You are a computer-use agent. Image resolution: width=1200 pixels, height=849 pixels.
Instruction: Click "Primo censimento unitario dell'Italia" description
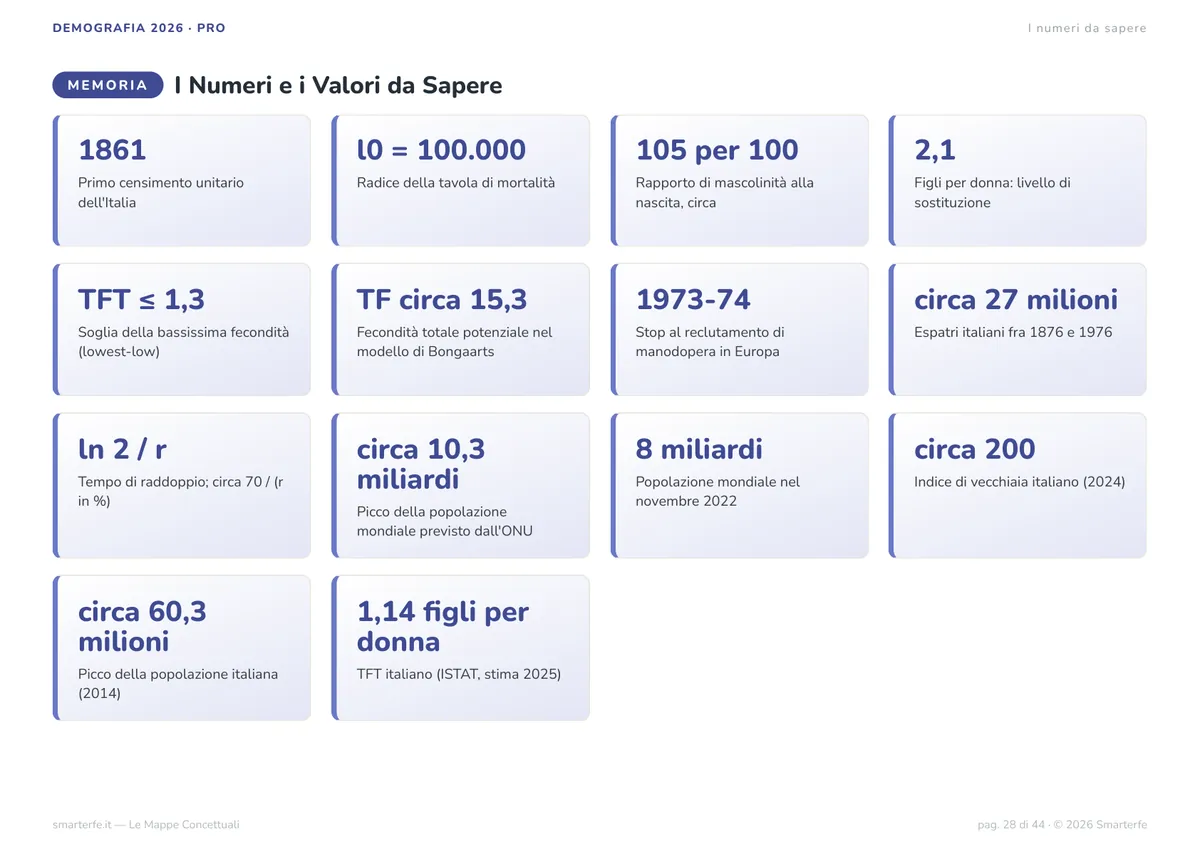click(x=161, y=193)
